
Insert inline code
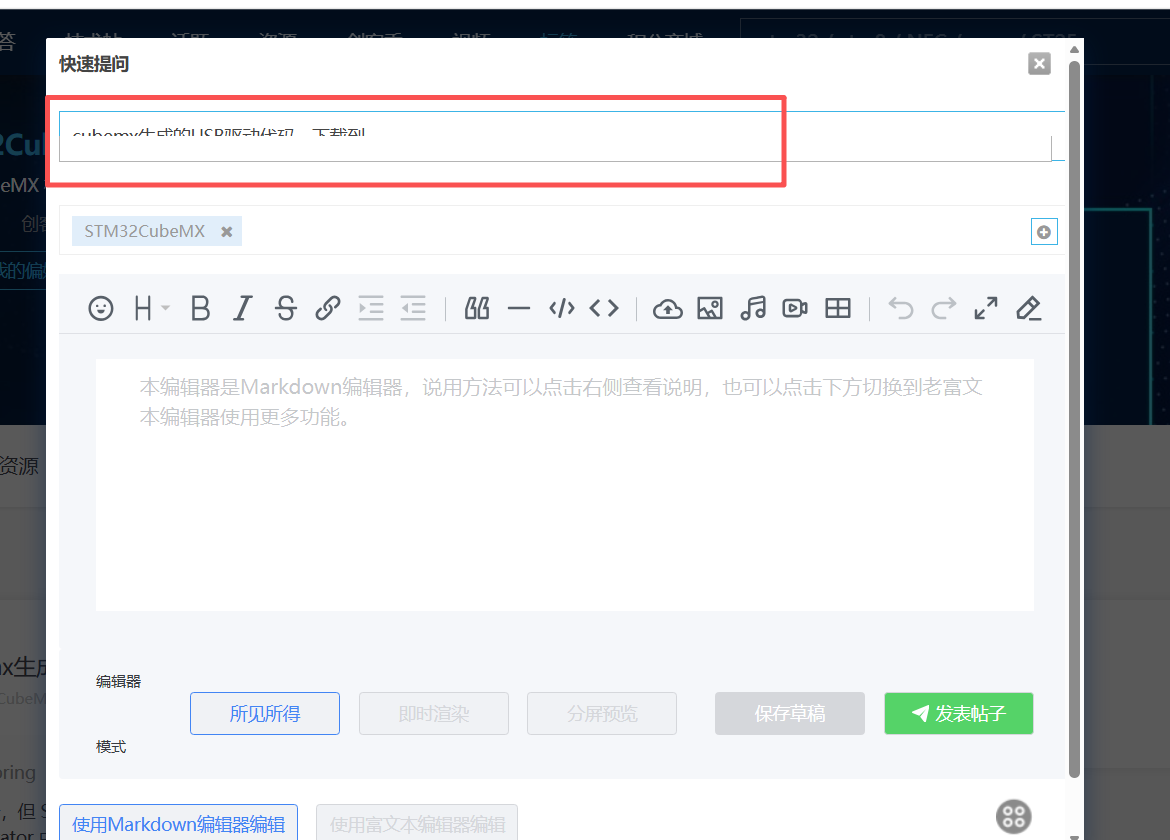point(604,308)
